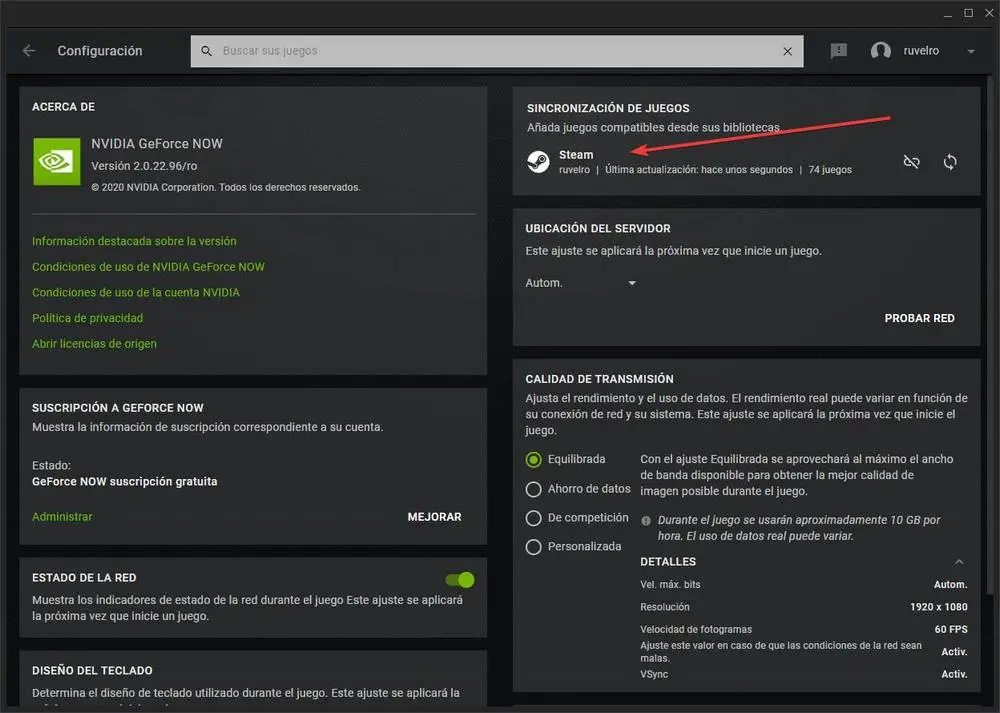This screenshot has height=713, width=1000.
Task: Click the VSync Activ. value
Action: click(x=954, y=674)
